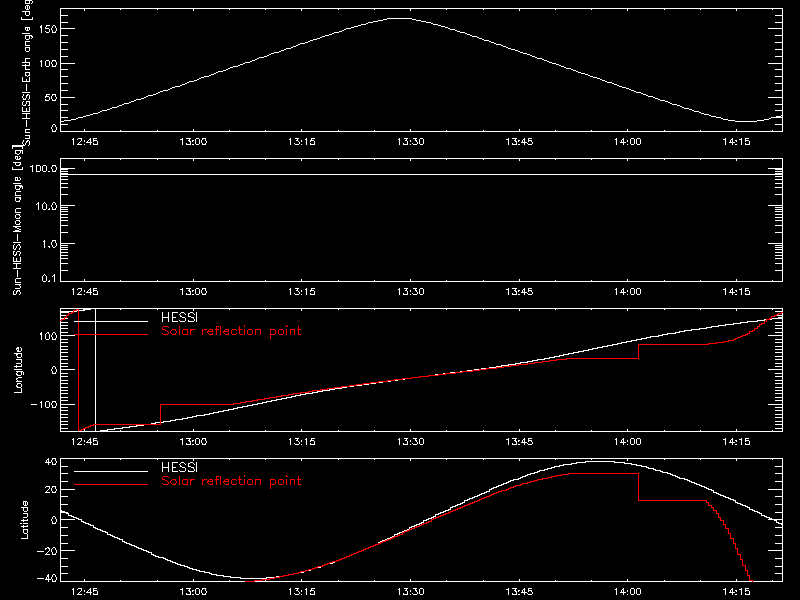The height and width of the screenshot is (600, 800).
Task: Click the 150 y-axis label in top plot
Action: [x=47, y=29]
